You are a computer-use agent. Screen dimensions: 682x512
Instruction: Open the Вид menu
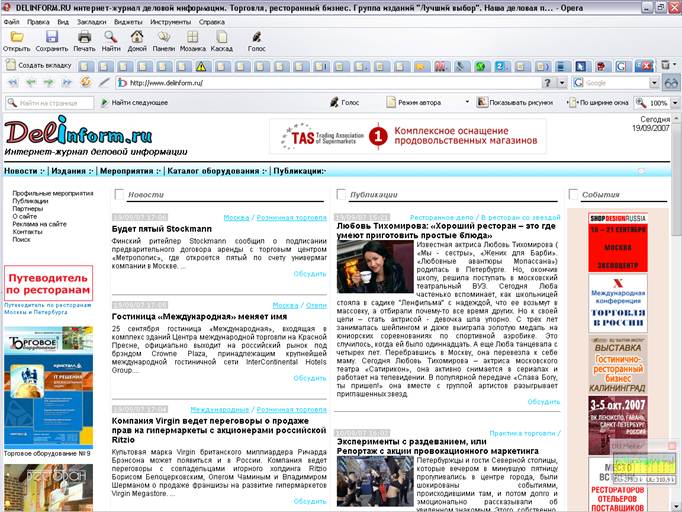point(63,22)
